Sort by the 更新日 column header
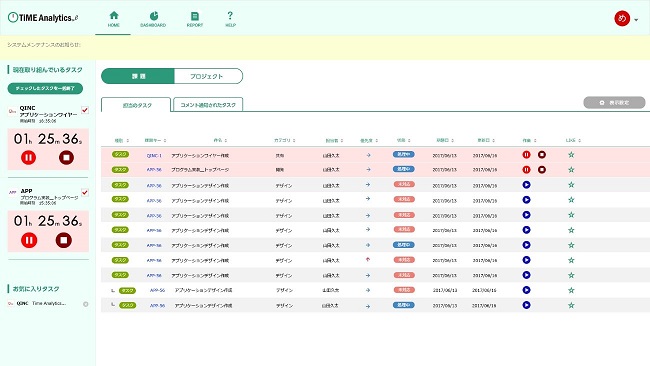650x366 pixels. coord(486,141)
